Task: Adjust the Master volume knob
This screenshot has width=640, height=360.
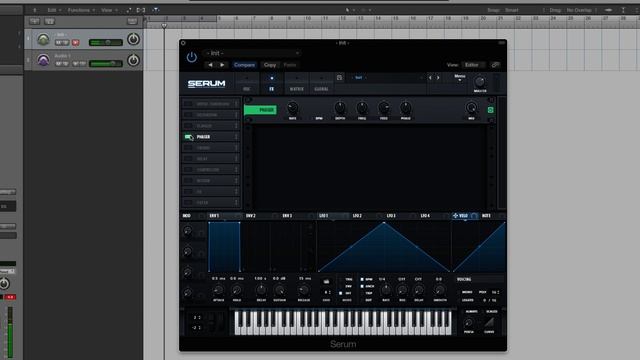Action: [x=480, y=82]
